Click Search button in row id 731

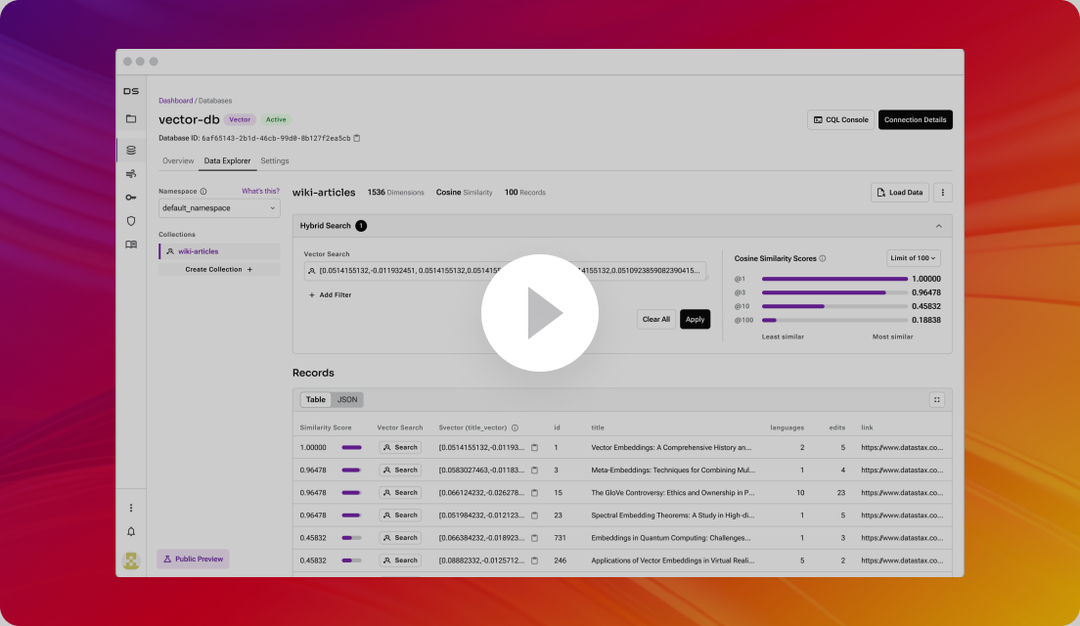click(400, 538)
